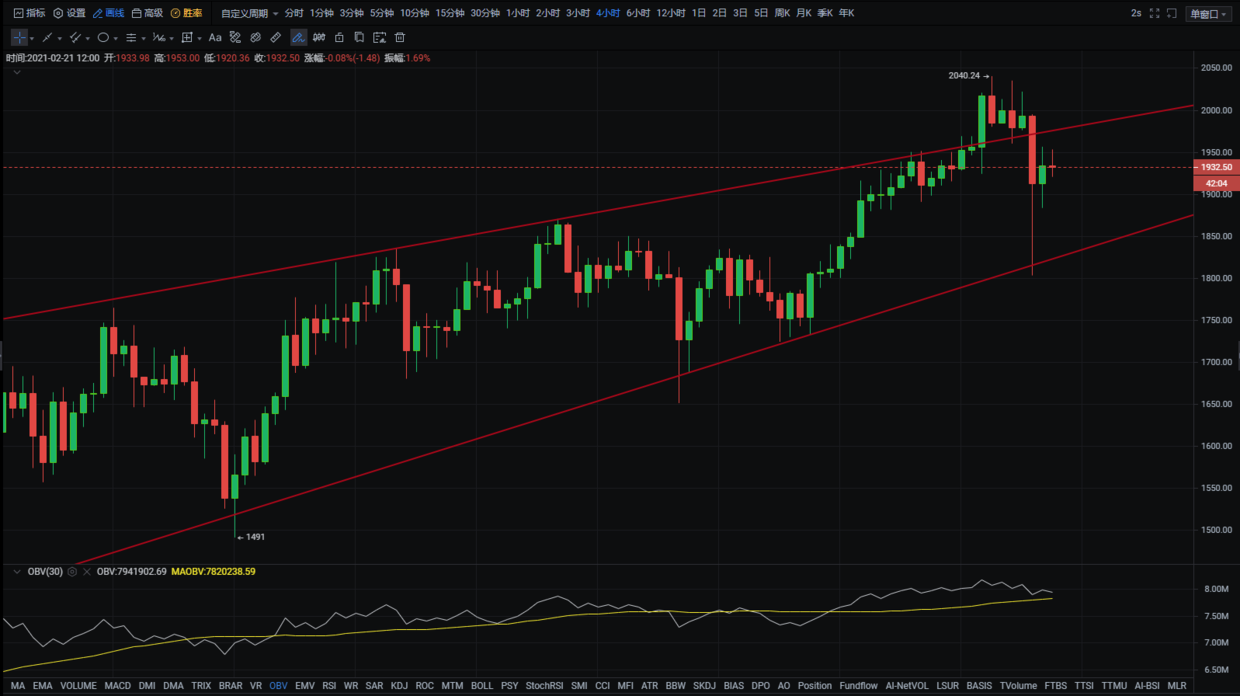The width and height of the screenshot is (1240, 696).
Task: Click the ruler measure tool icon
Action: 276,37
